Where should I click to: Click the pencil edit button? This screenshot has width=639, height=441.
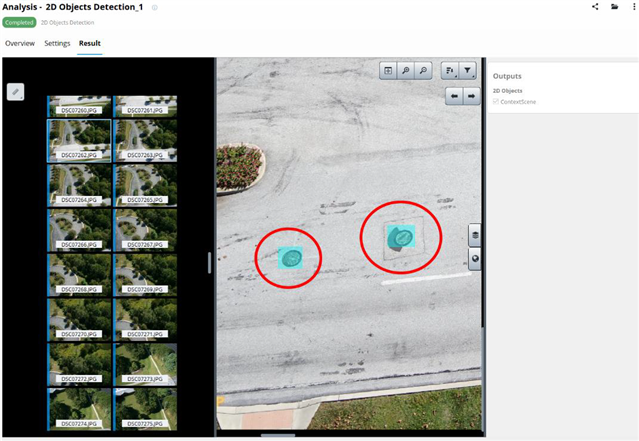click(x=15, y=92)
